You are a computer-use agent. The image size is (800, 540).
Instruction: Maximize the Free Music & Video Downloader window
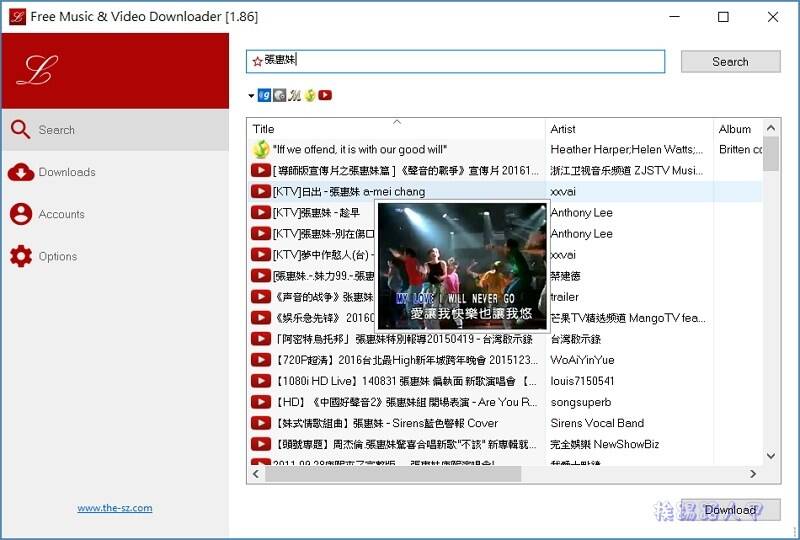tap(723, 17)
